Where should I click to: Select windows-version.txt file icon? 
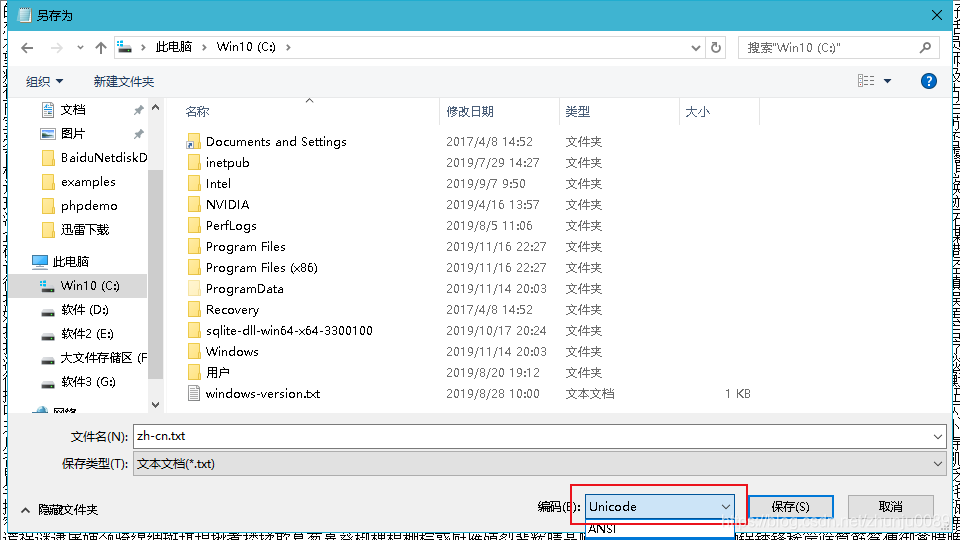coord(193,394)
